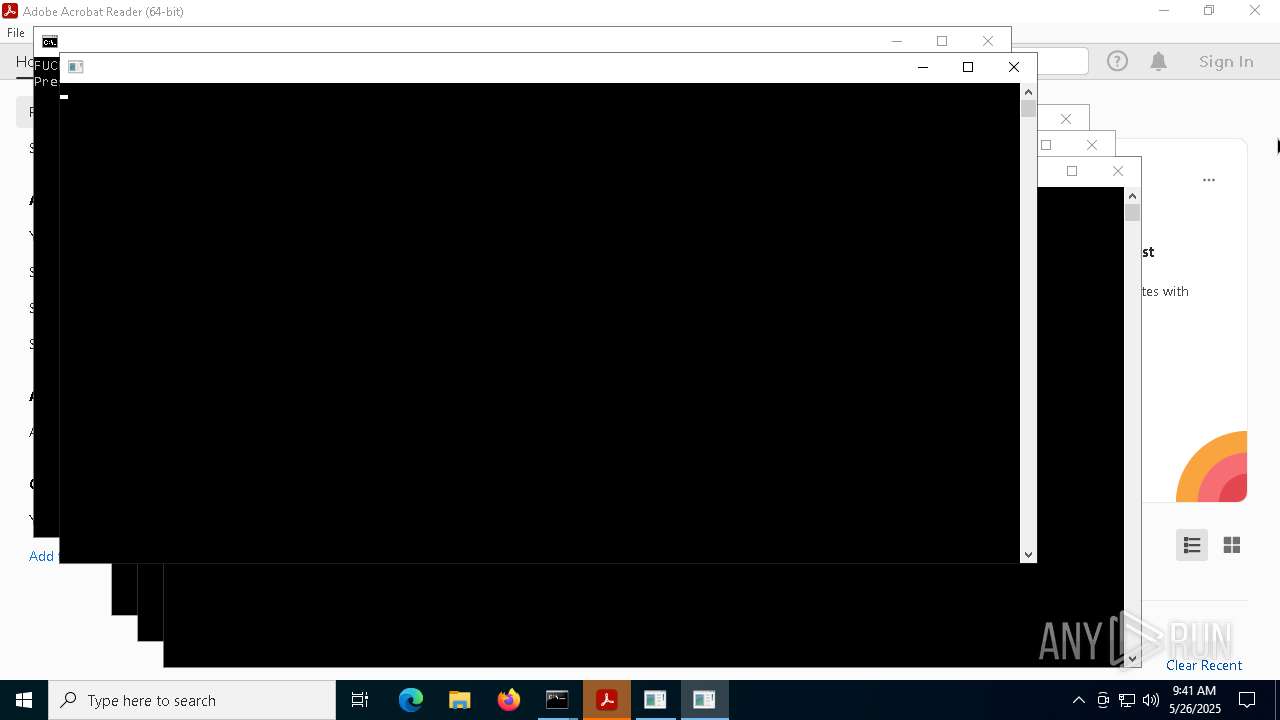Open Acrobat notifications bell icon

coord(1159,62)
